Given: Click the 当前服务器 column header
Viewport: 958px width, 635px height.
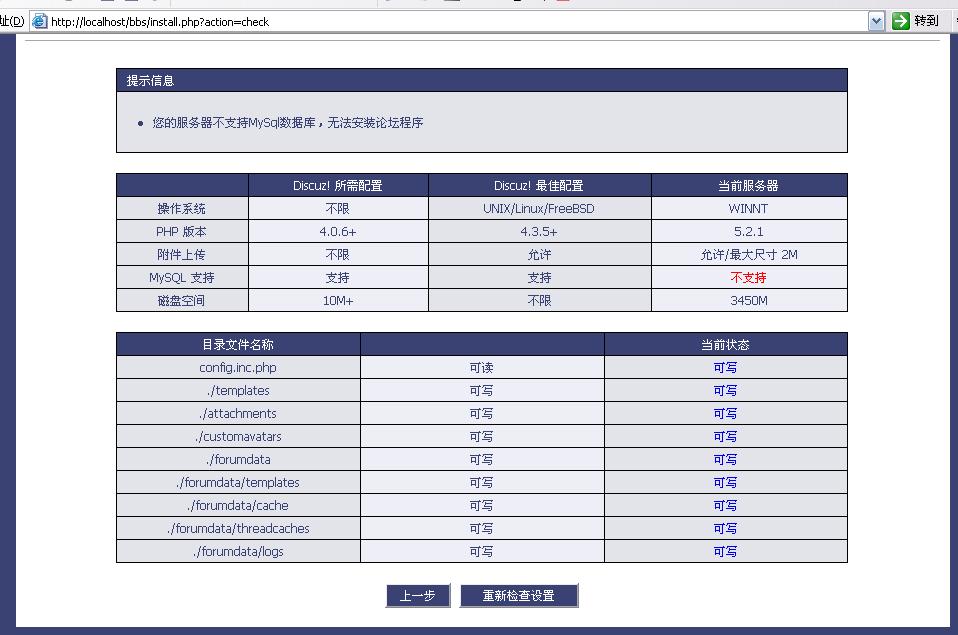Looking at the screenshot, I should coord(748,185).
